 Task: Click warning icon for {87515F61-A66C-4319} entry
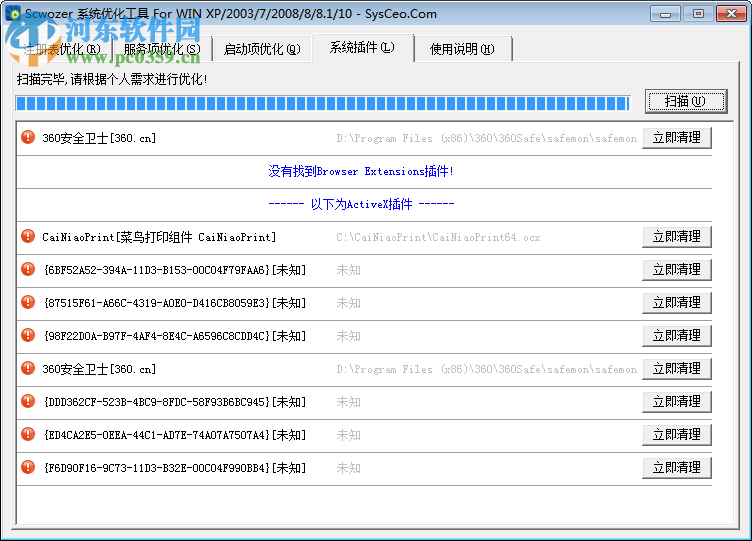[28, 303]
